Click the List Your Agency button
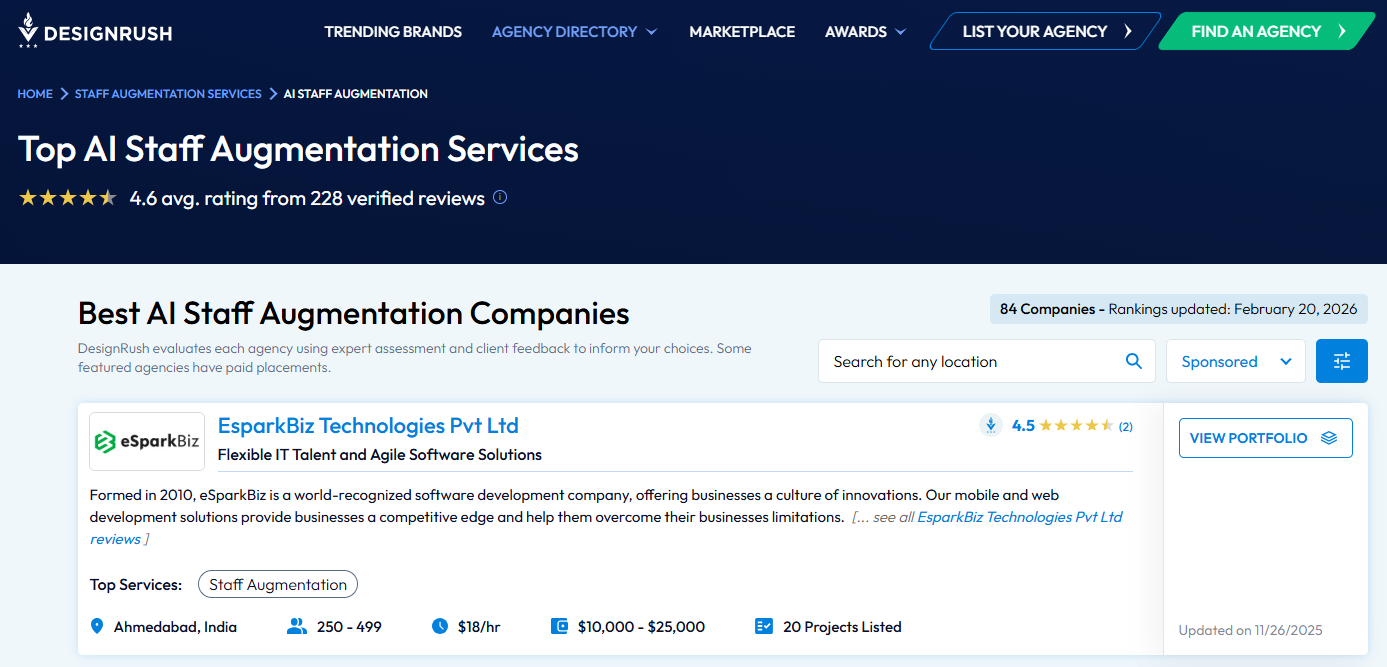This screenshot has width=1387, height=667. [x=1046, y=31]
